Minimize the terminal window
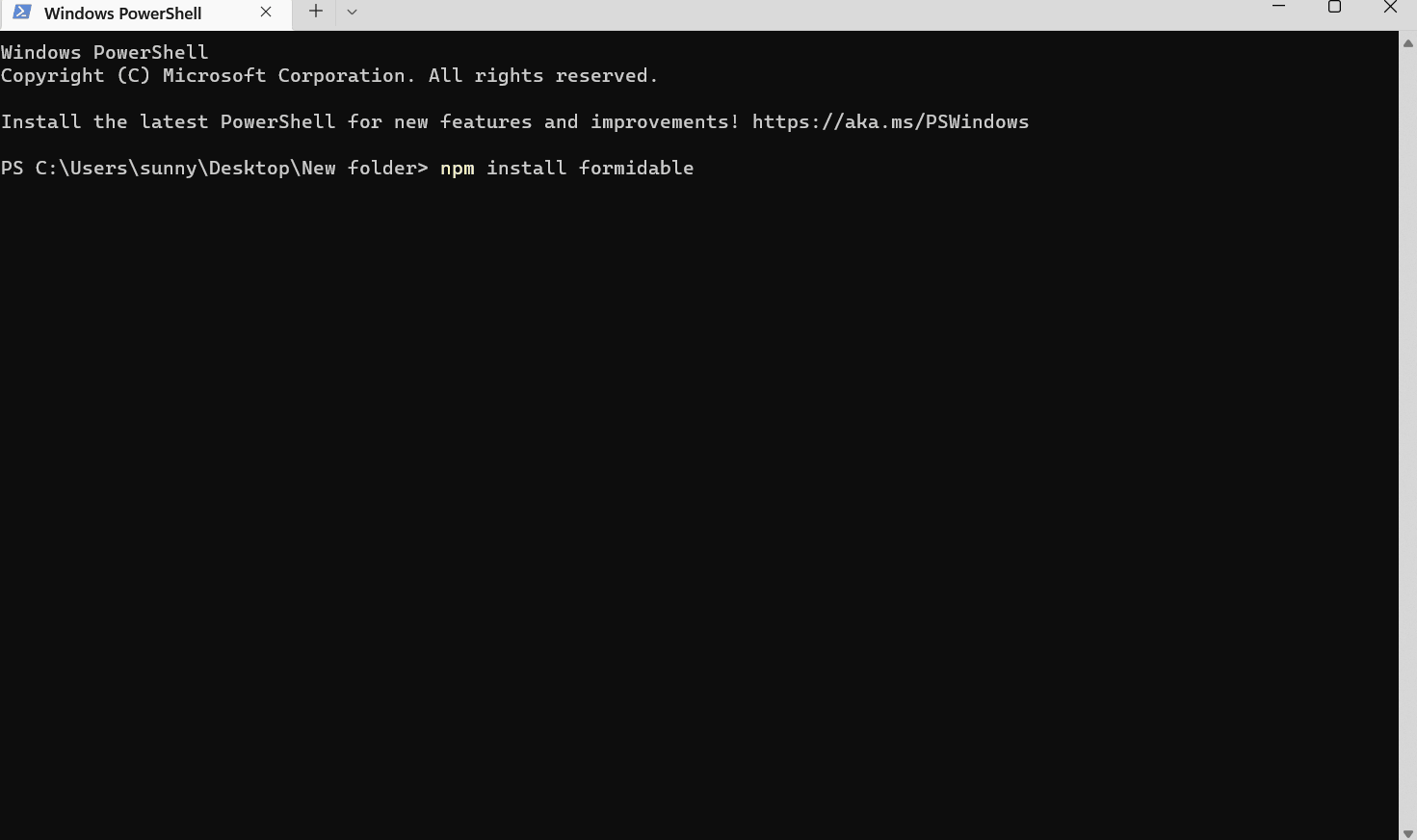The height and width of the screenshot is (840, 1417). pos(1278,7)
